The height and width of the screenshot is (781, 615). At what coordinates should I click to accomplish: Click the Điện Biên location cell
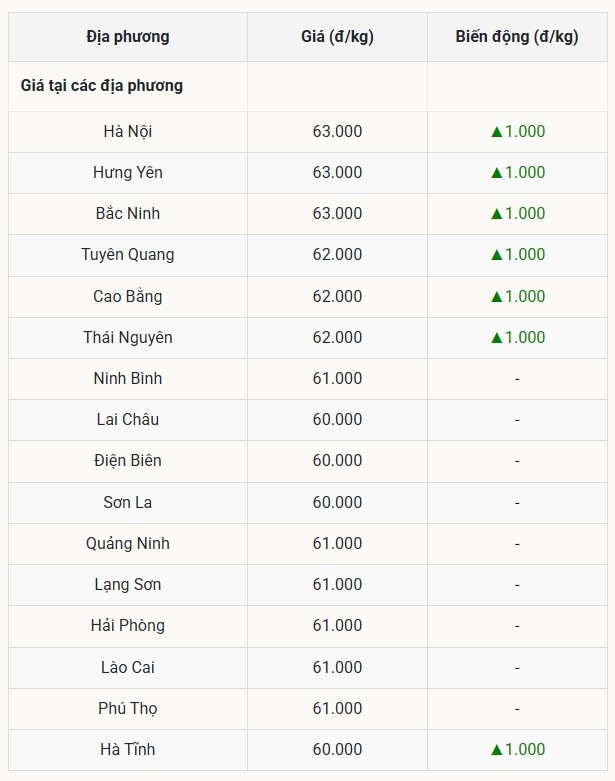click(128, 461)
